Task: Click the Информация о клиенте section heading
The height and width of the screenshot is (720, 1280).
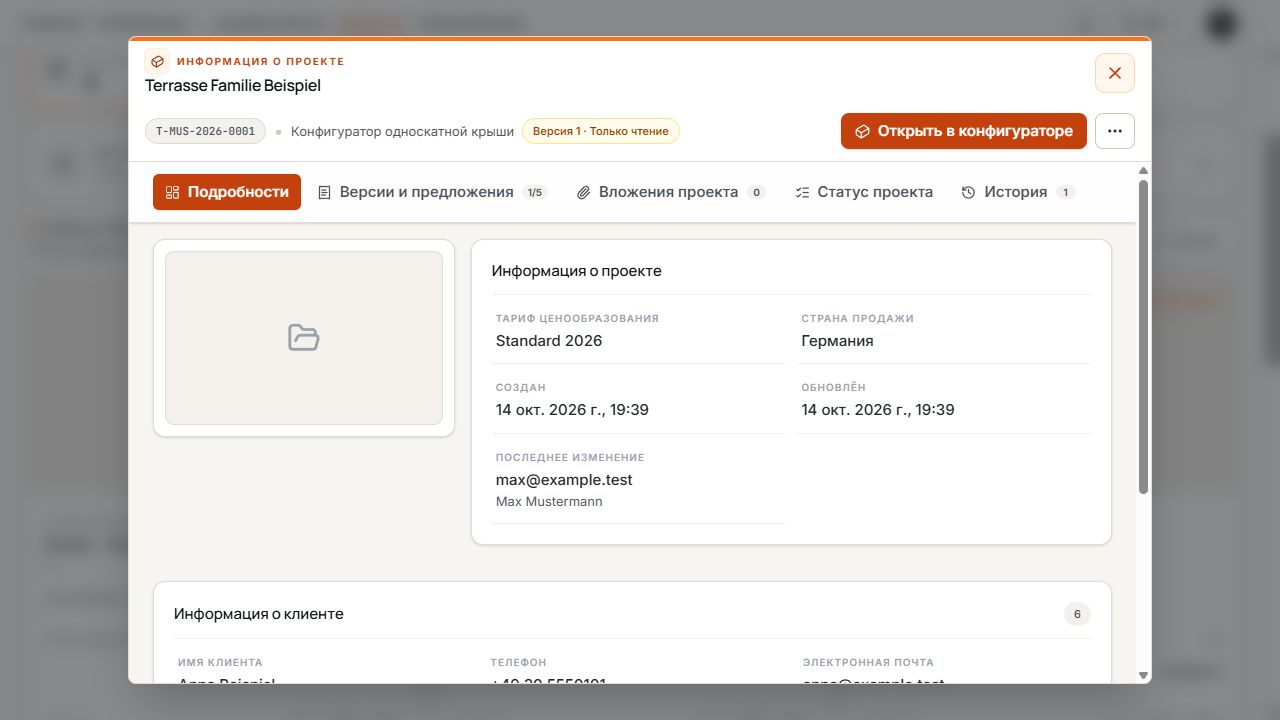Action: tap(259, 614)
